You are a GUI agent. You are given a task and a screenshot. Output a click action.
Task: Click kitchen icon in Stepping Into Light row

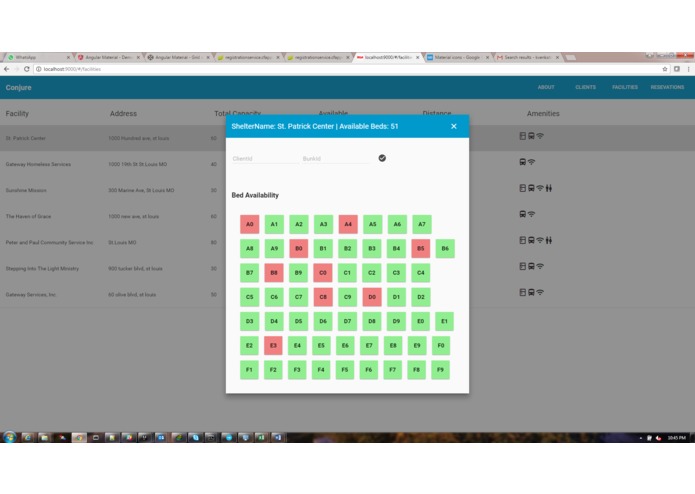523,266
